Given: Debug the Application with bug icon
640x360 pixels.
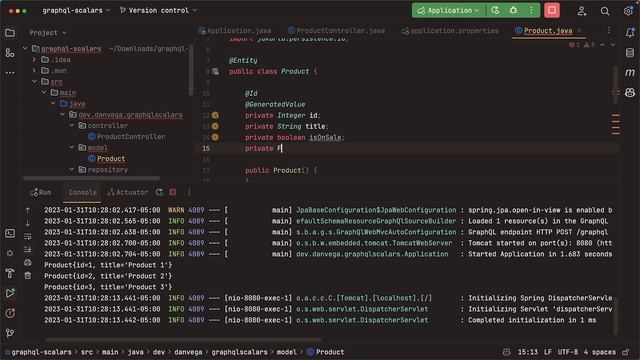Looking at the screenshot, I should pyautogui.click(x=513, y=11).
